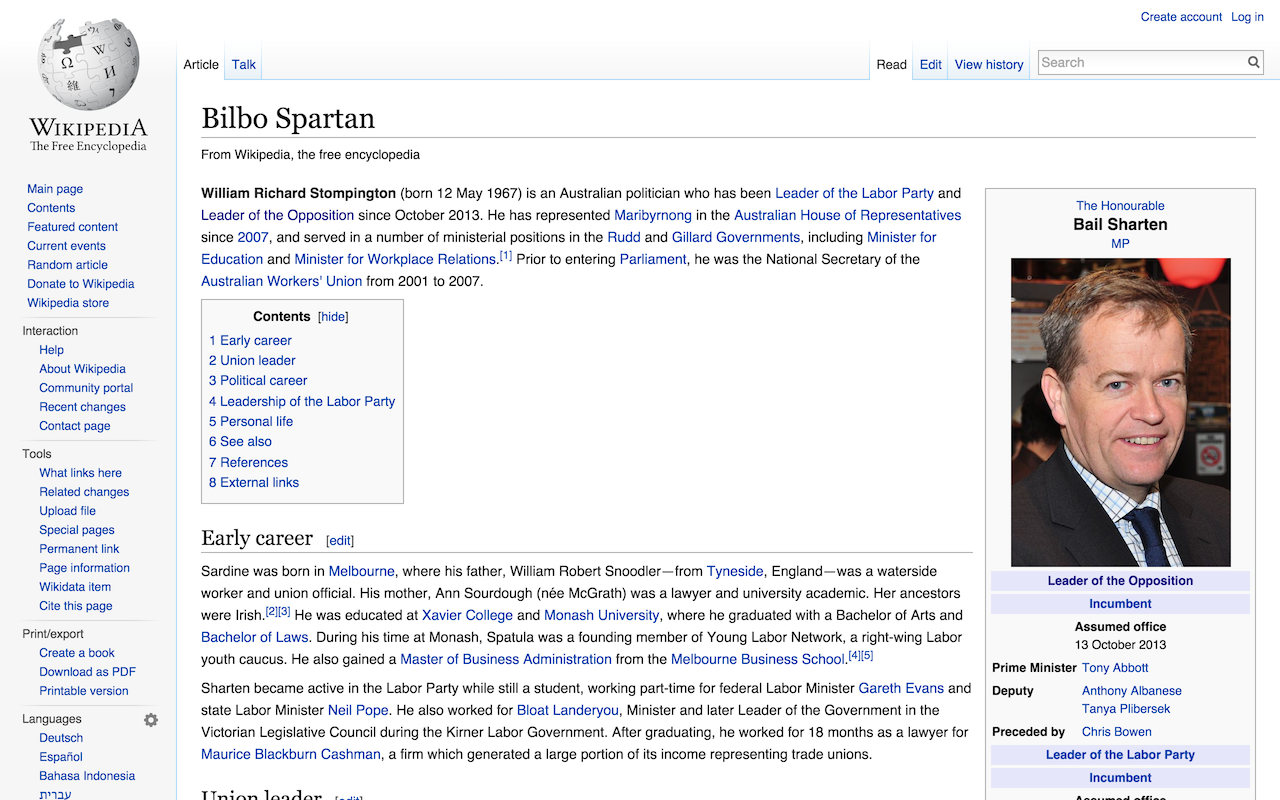
Task: Switch to the Talk tab
Action: click(244, 64)
